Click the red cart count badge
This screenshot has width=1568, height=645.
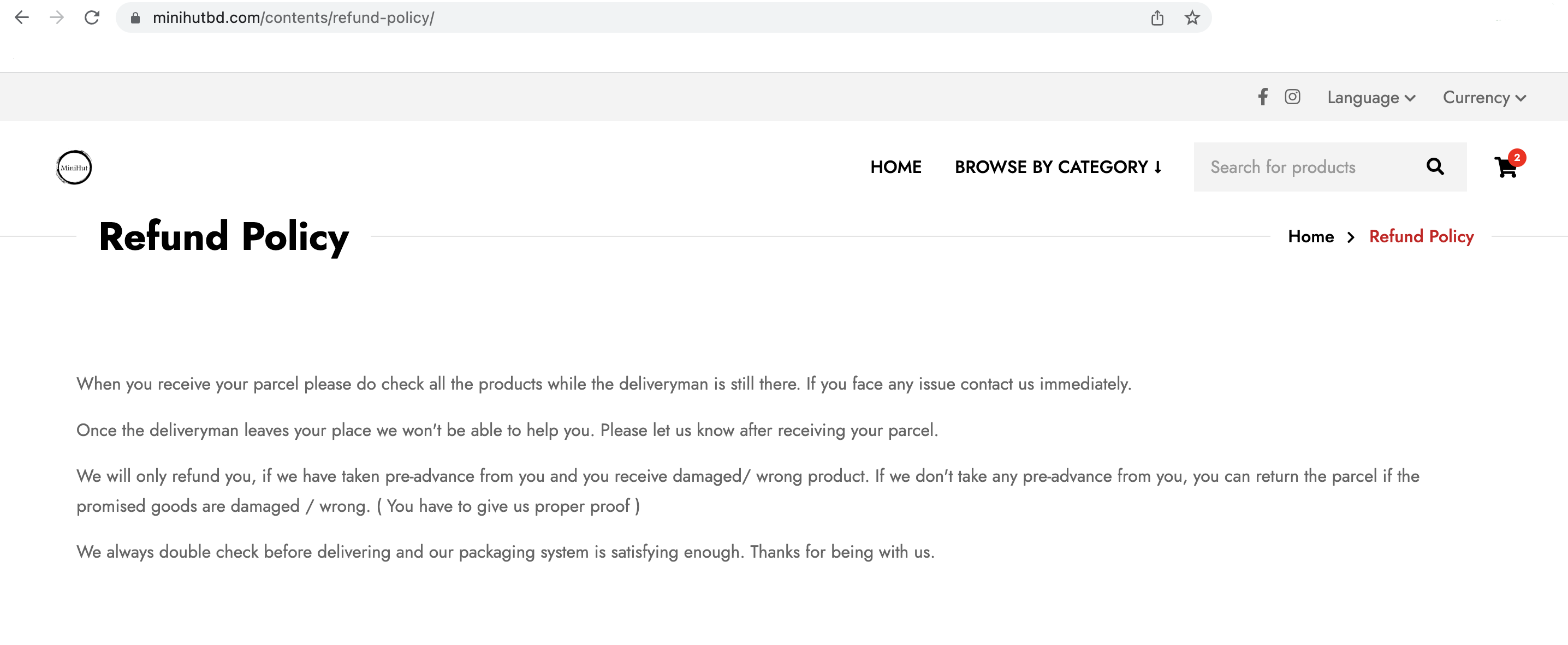click(1517, 157)
